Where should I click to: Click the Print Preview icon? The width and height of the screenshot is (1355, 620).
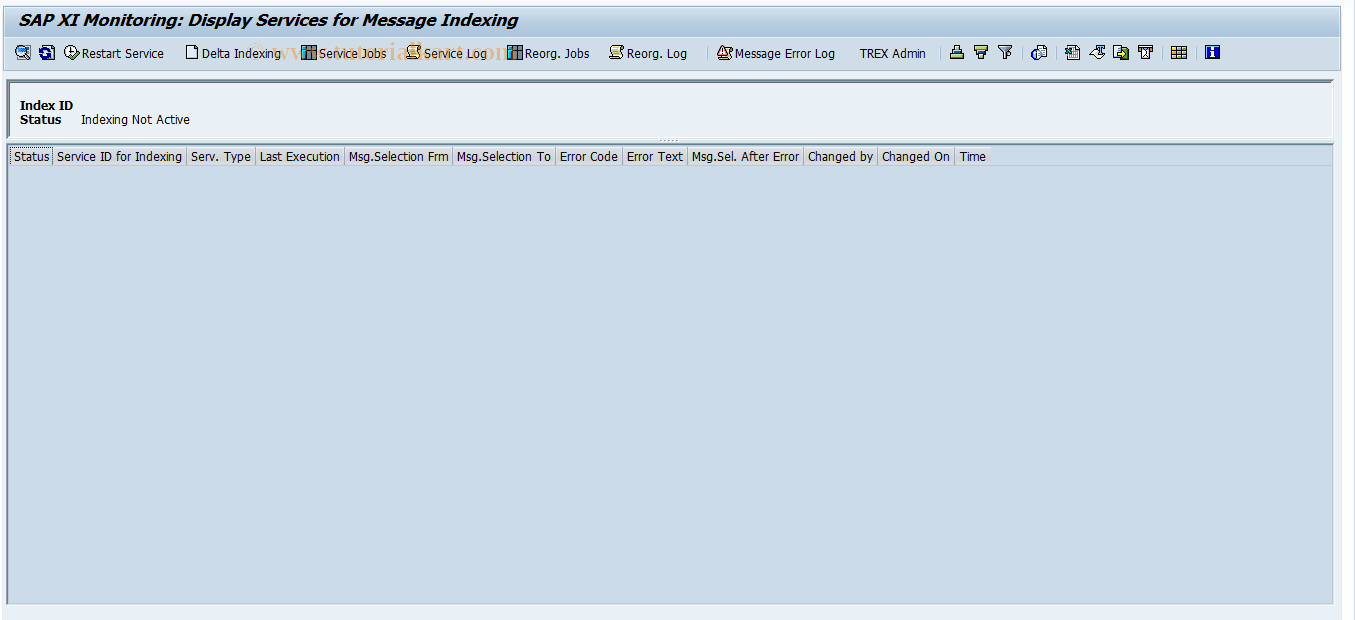click(1039, 53)
